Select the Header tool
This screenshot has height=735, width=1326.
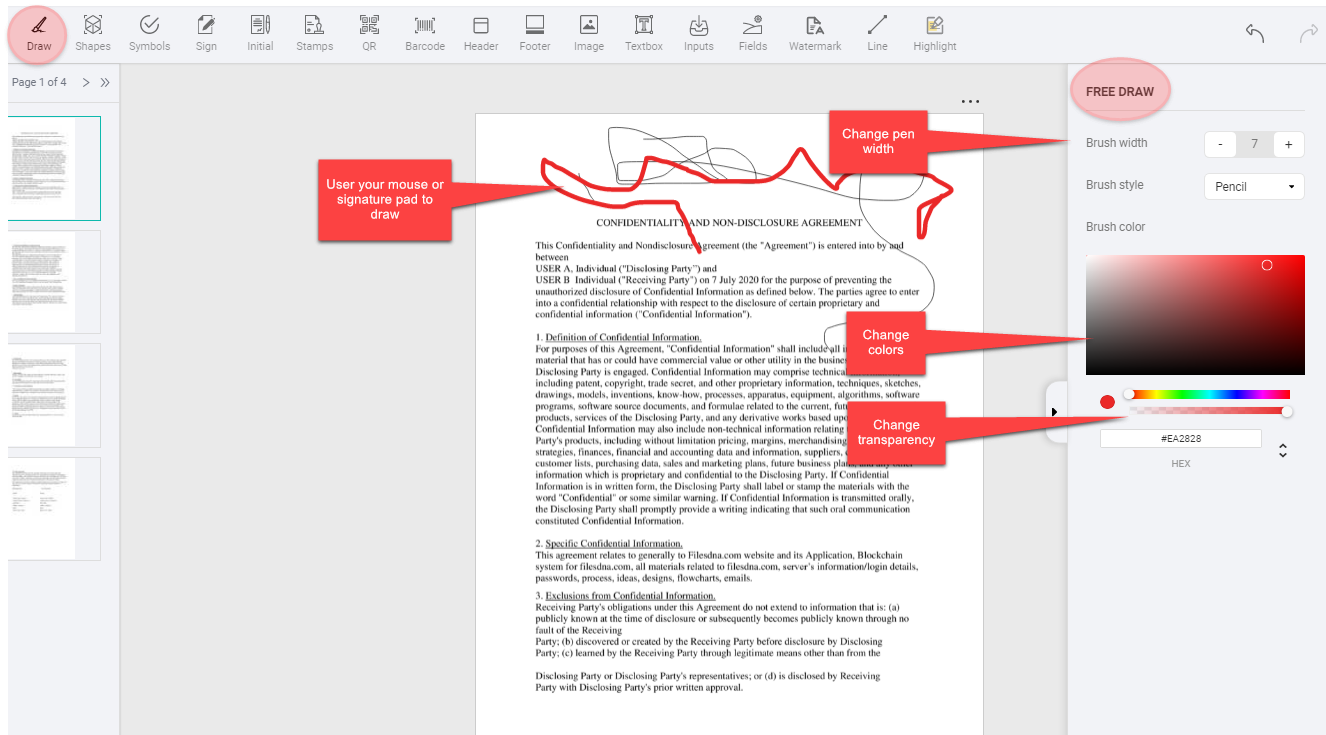(x=481, y=33)
